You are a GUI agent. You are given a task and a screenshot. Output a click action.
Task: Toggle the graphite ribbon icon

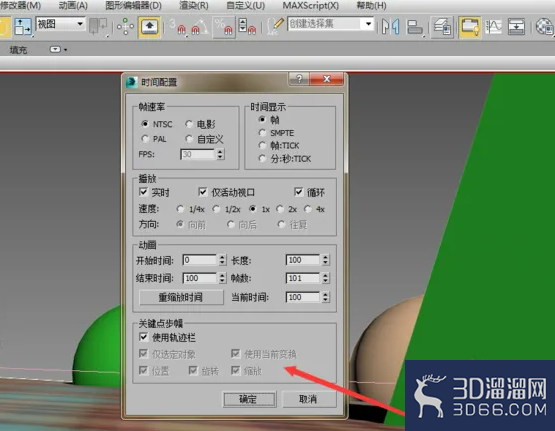[x=470, y=27]
